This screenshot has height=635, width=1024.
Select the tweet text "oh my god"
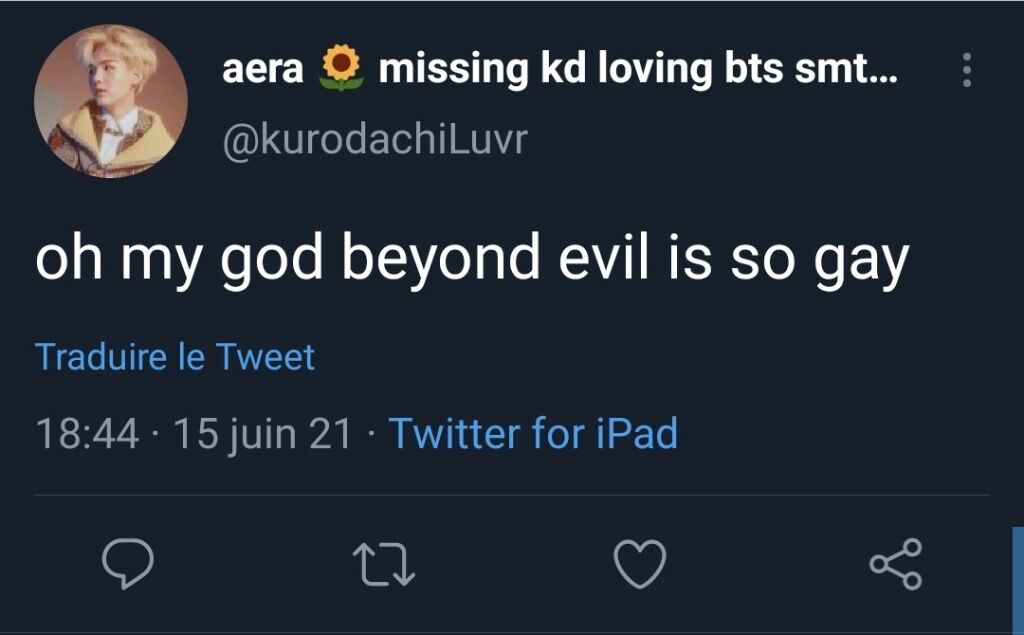(x=179, y=259)
